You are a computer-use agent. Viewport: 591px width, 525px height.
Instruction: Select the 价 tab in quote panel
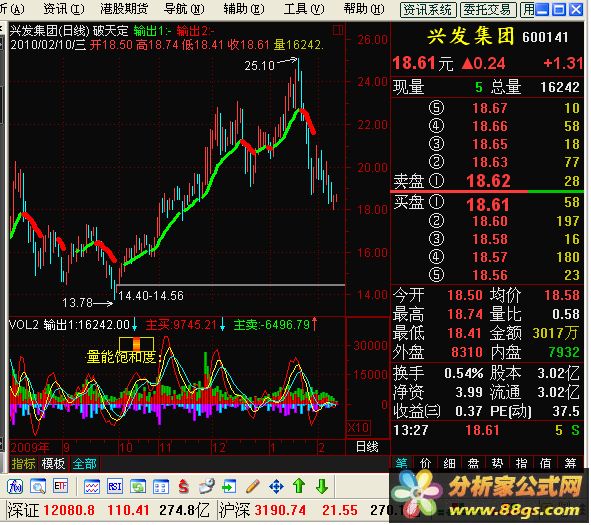(x=426, y=464)
